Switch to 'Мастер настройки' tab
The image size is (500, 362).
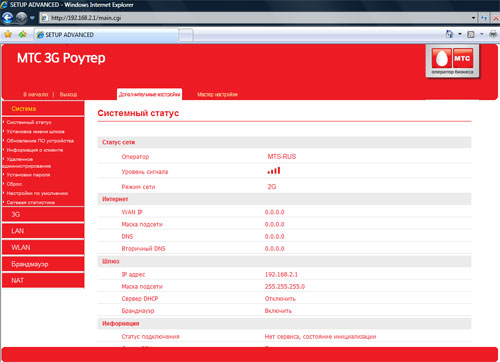click(217, 94)
